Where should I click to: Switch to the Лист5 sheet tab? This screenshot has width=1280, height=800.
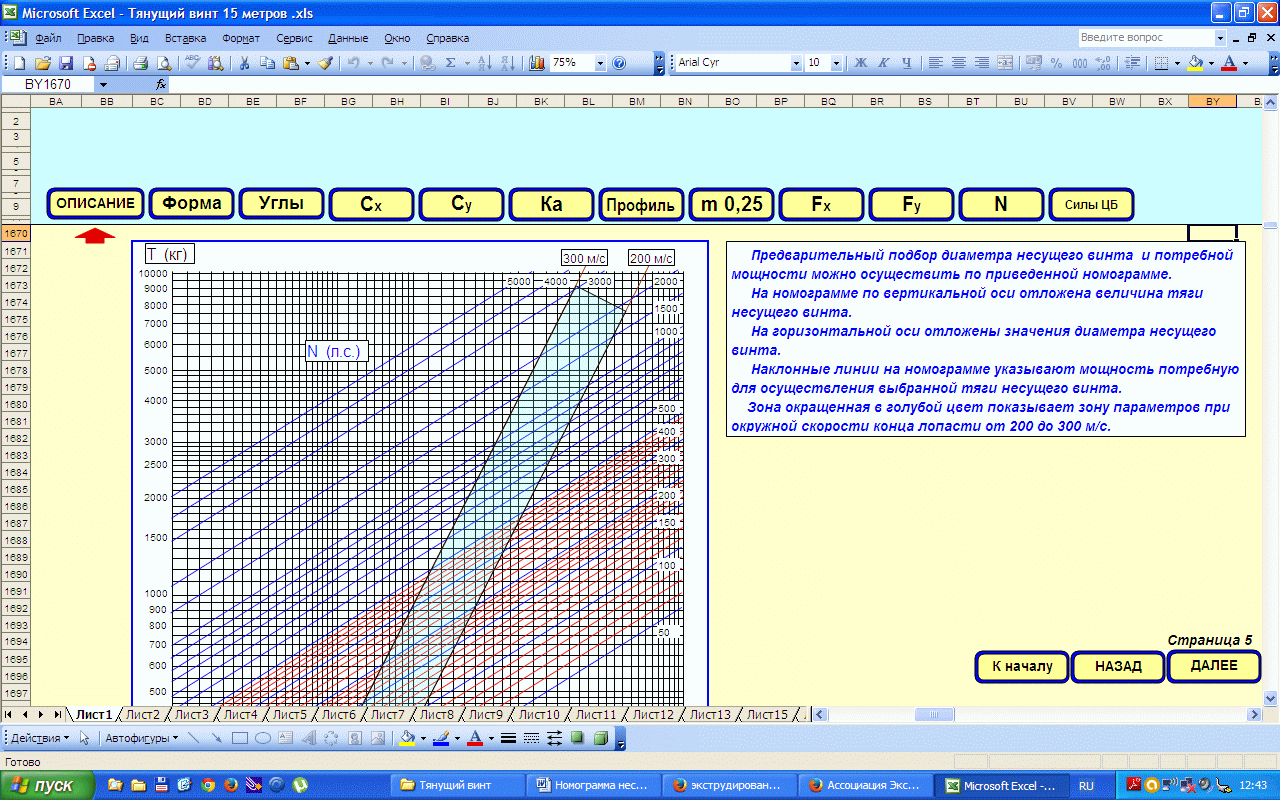tap(290, 714)
